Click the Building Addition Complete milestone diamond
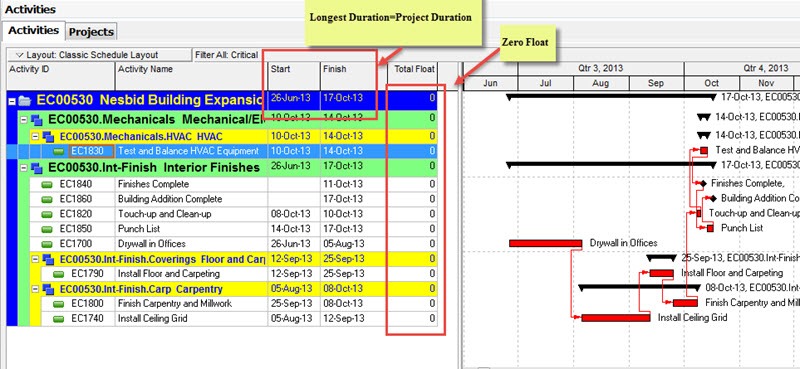The width and height of the screenshot is (800, 369). 713,198
